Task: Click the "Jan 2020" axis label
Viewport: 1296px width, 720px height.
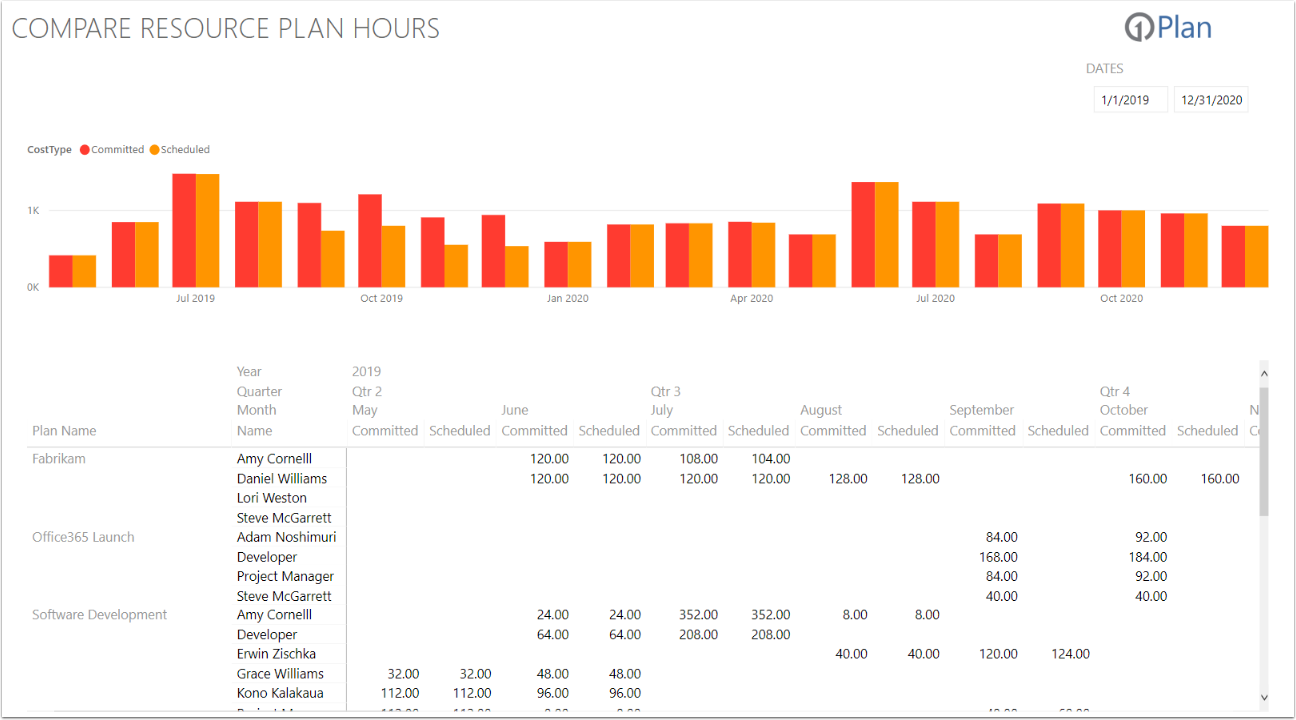Action: [567, 298]
